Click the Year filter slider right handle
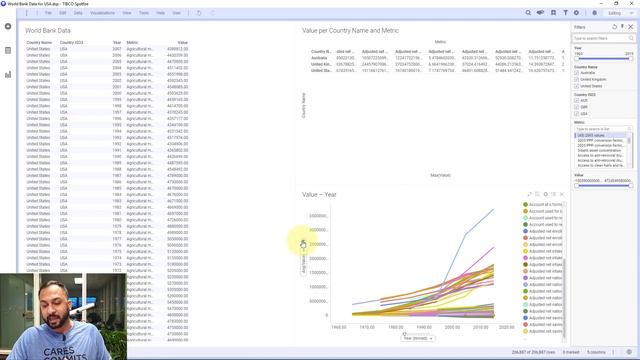The height and width of the screenshot is (360, 640). tap(631, 59)
